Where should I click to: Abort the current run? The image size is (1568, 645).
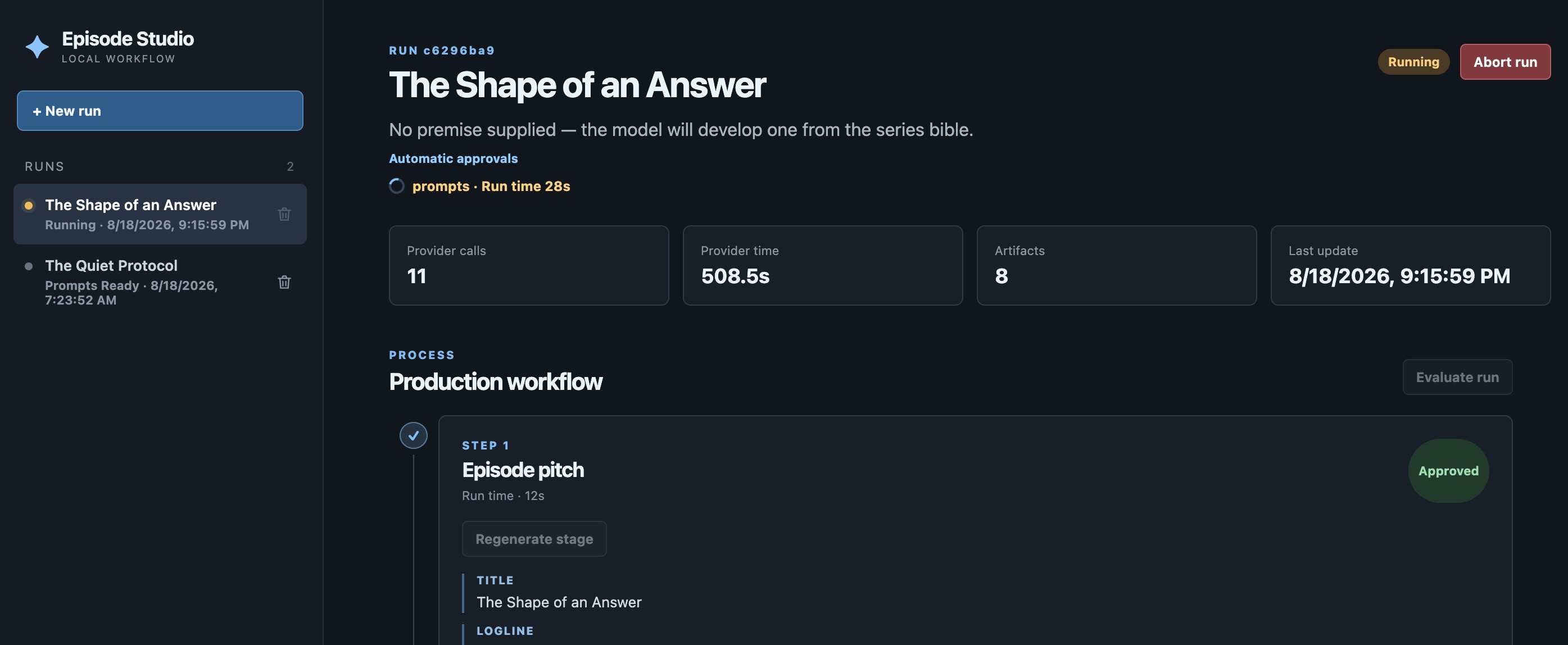pos(1504,62)
